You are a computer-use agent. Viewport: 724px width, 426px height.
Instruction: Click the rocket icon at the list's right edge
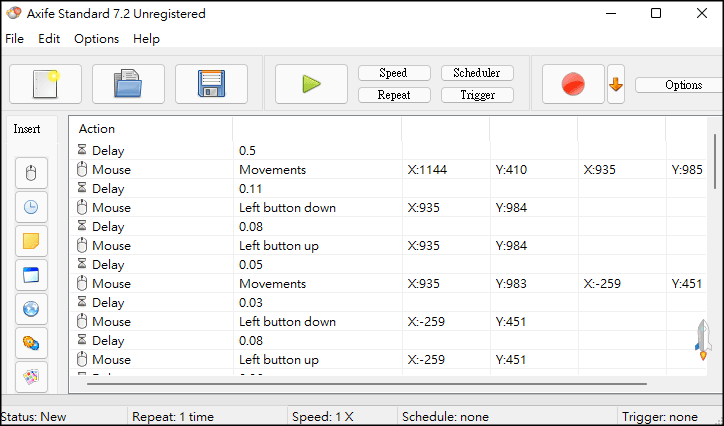coord(702,340)
